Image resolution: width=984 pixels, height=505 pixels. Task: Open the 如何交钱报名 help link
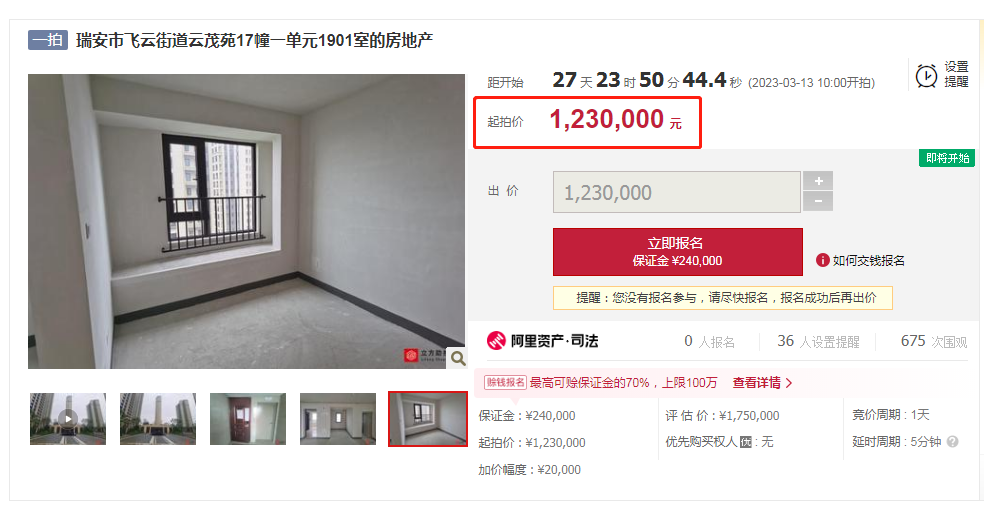coord(868,261)
